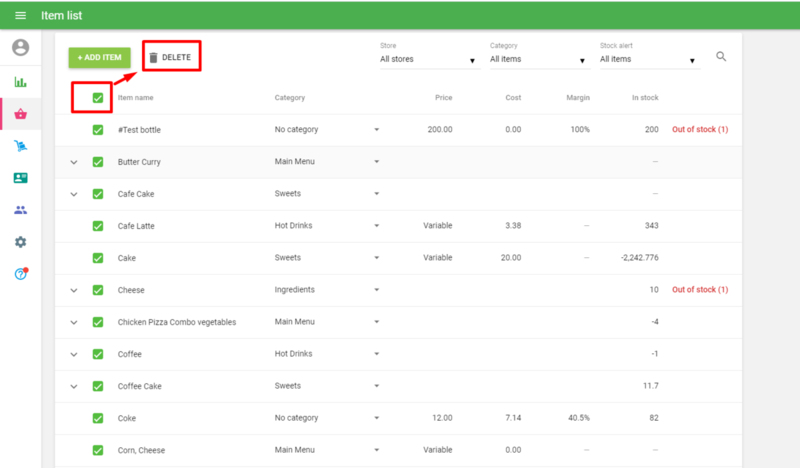Uncheck the #Test bottle item checkbox

coord(98,130)
